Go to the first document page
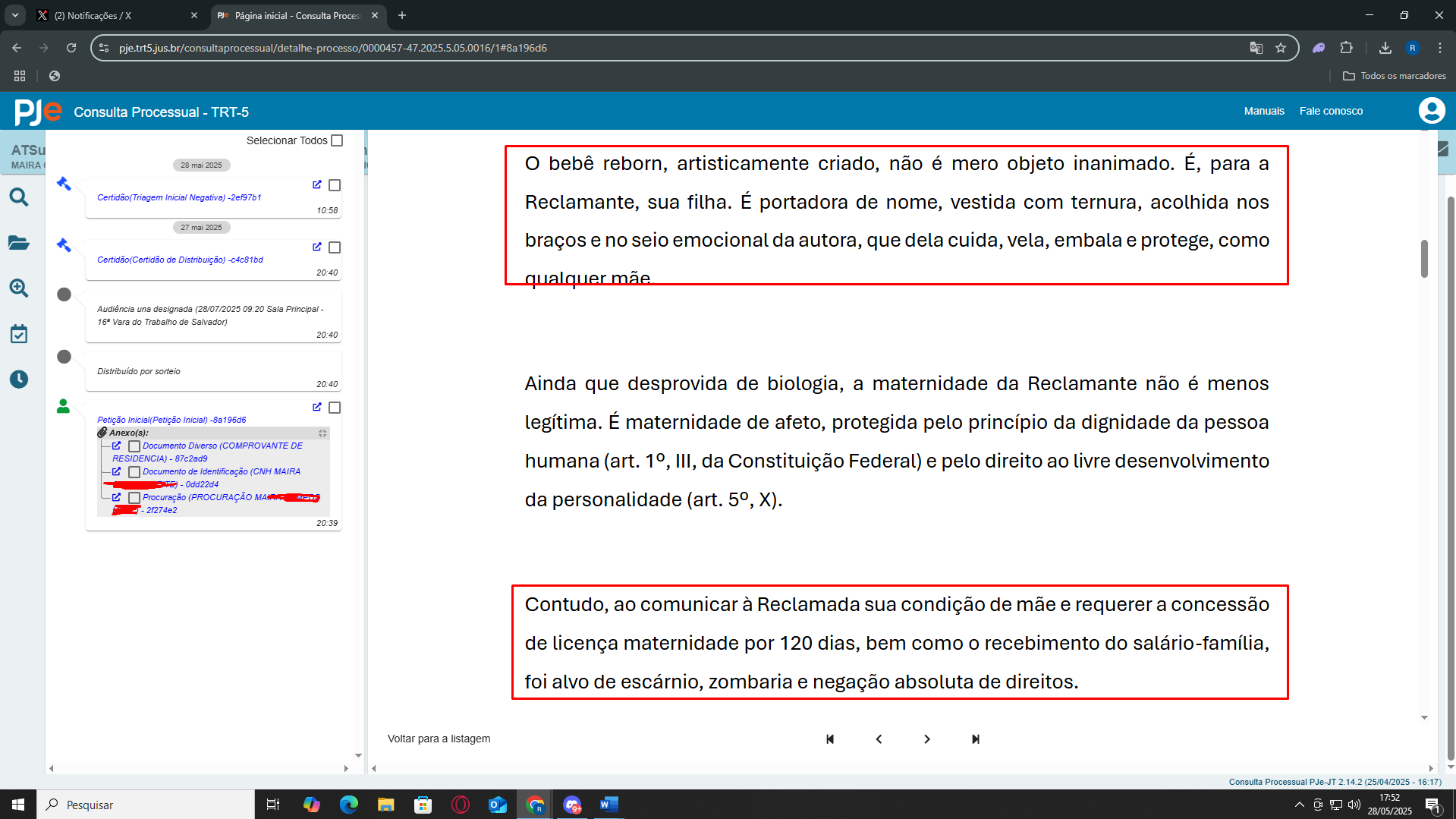The height and width of the screenshot is (819, 1456). pos(830,739)
